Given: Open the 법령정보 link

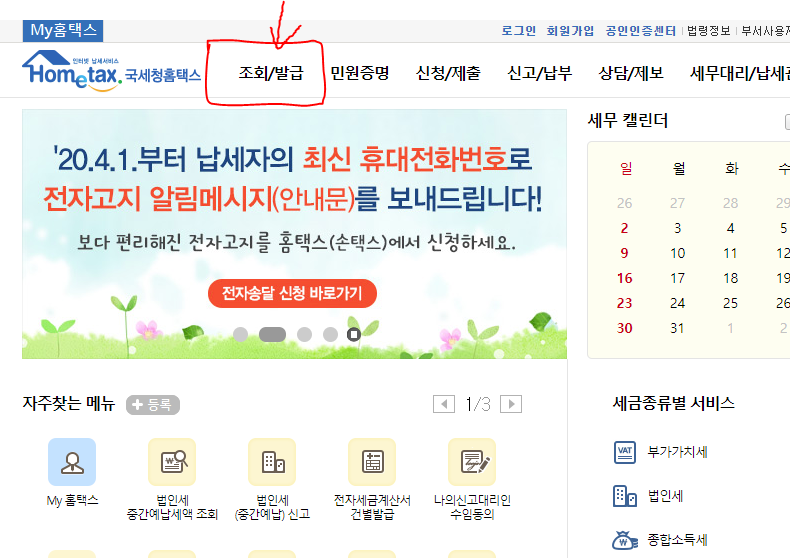Looking at the screenshot, I should 709,31.
